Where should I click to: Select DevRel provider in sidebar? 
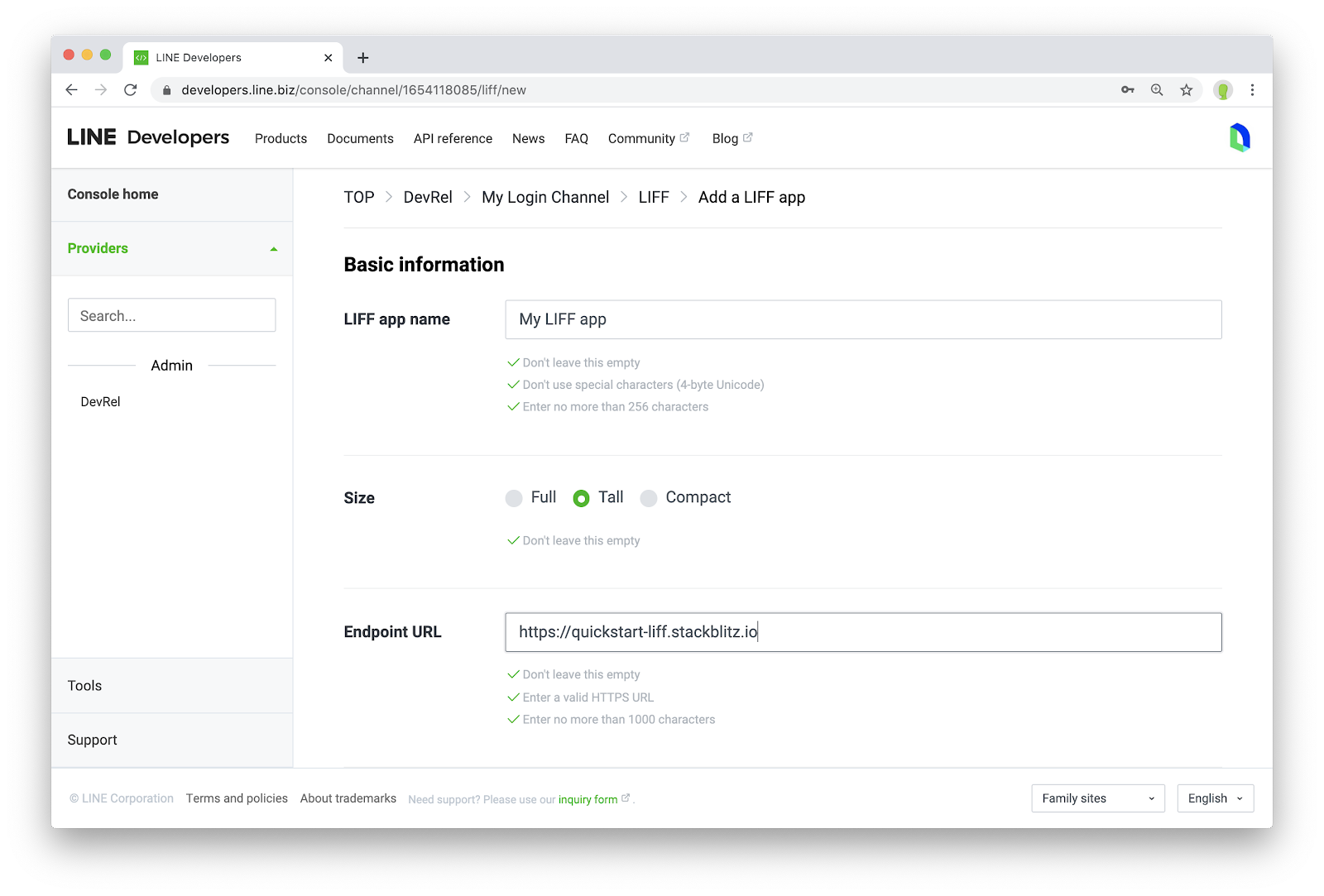tap(100, 402)
